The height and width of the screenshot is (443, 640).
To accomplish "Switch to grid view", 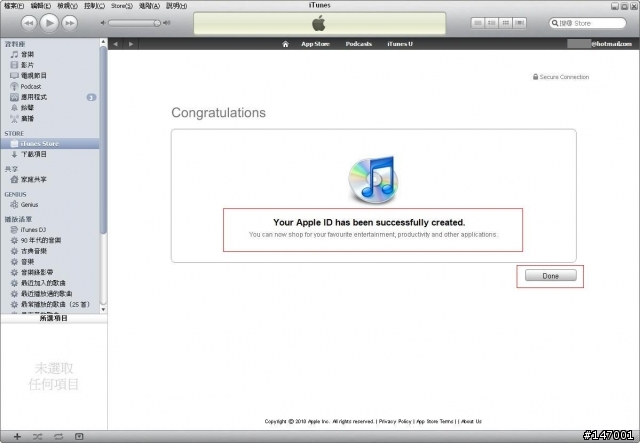I will coord(505,23).
